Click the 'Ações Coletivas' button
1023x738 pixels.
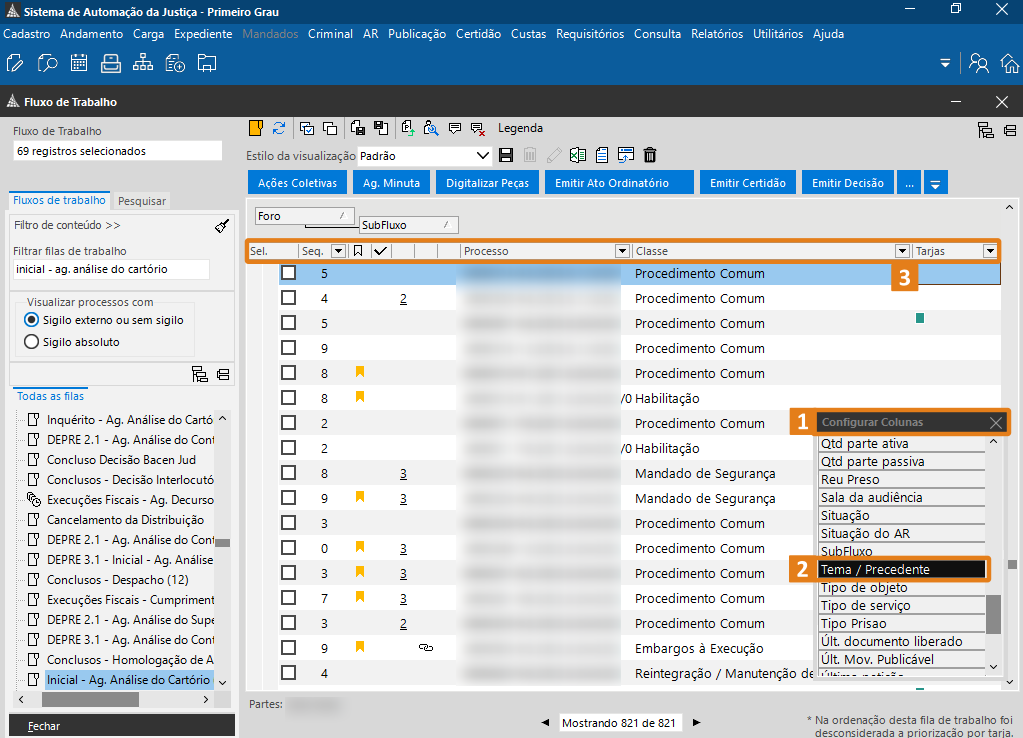[x=298, y=183]
